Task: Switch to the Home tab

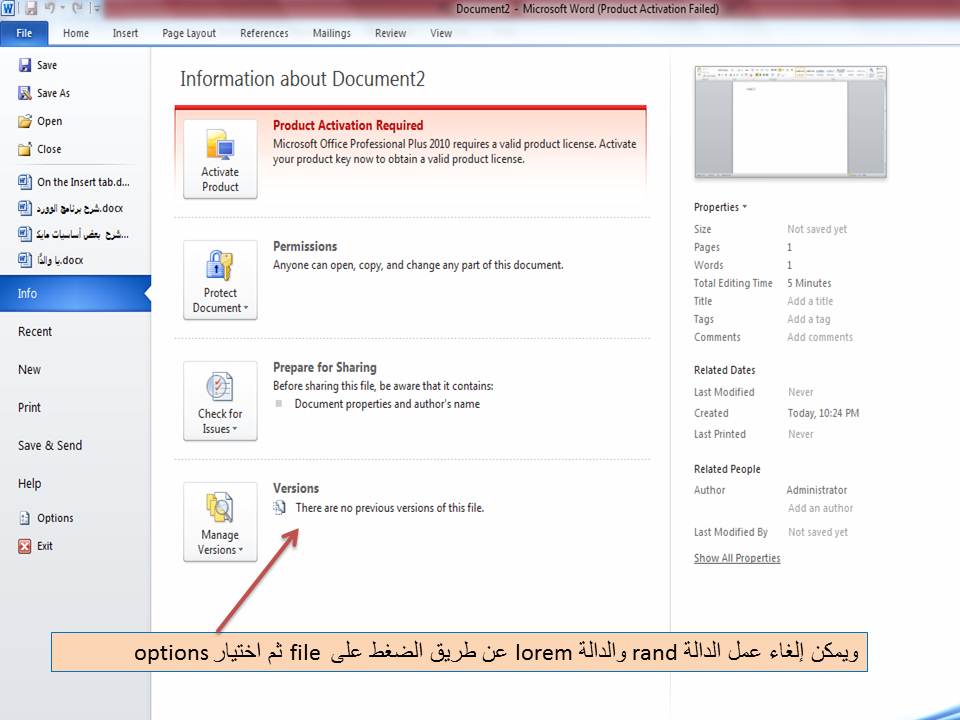Action: pyautogui.click(x=76, y=33)
